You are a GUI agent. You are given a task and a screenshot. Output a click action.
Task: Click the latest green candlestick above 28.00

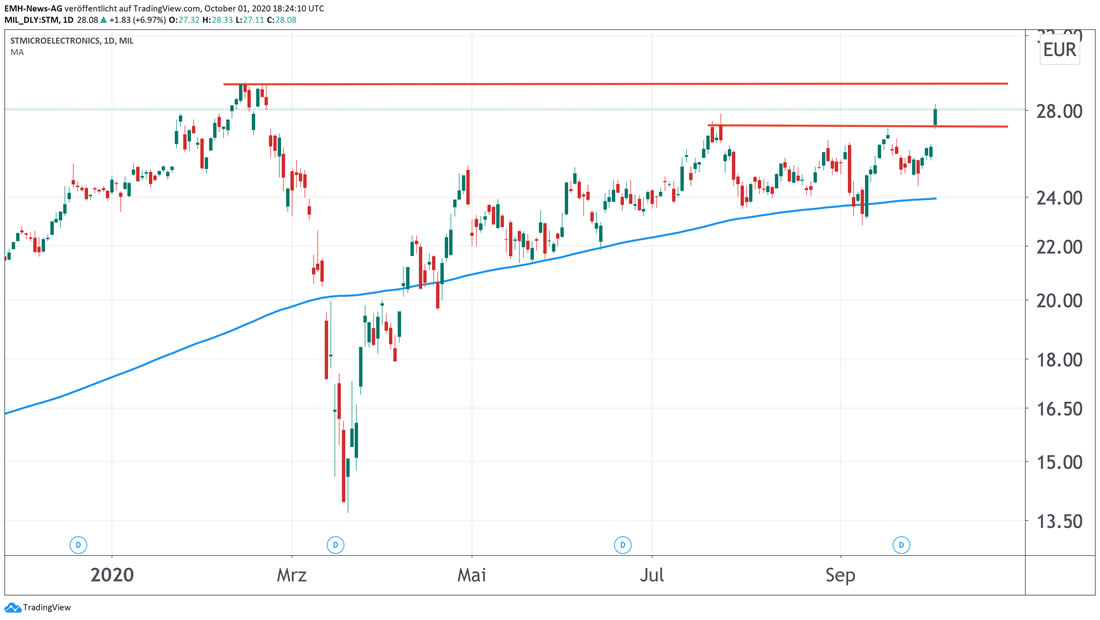pos(936,117)
